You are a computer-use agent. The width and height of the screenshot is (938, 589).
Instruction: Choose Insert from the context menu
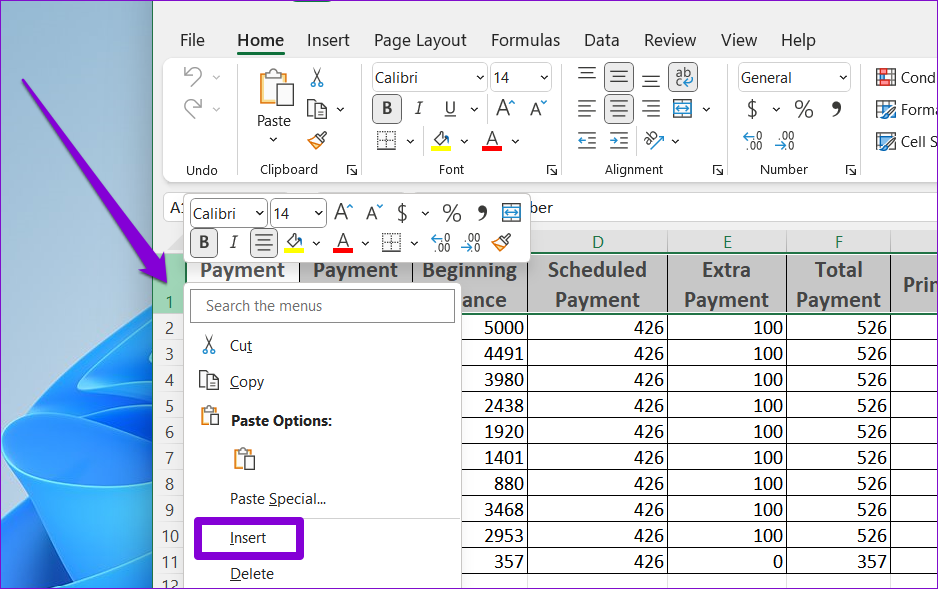tap(248, 538)
